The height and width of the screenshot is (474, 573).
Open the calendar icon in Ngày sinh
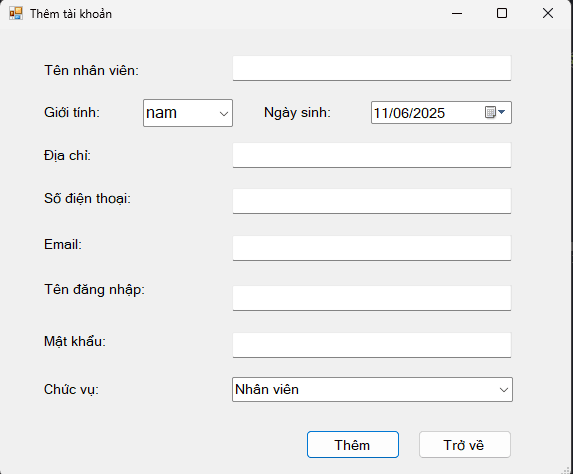tap(490, 112)
